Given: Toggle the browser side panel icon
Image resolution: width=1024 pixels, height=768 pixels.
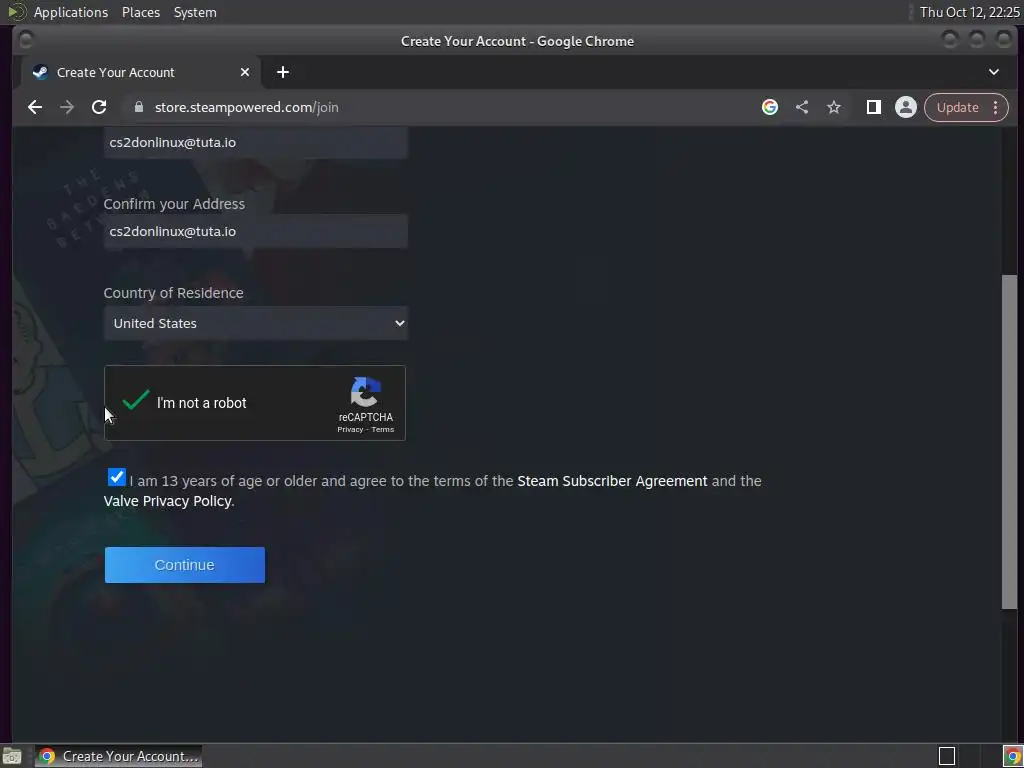Looking at the screenshot, I should (873, 107).
